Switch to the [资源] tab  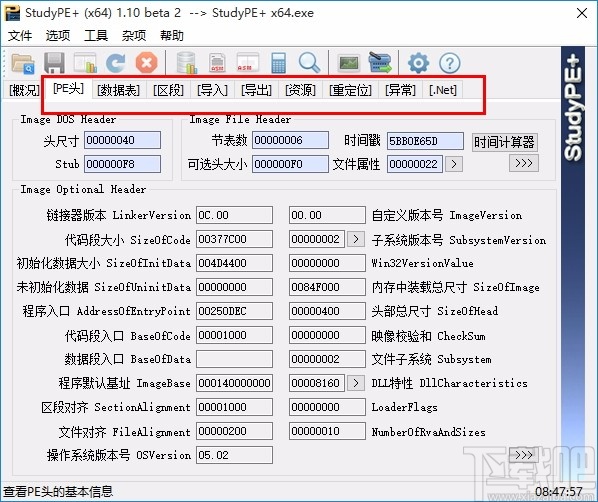(x=300, y=90)
